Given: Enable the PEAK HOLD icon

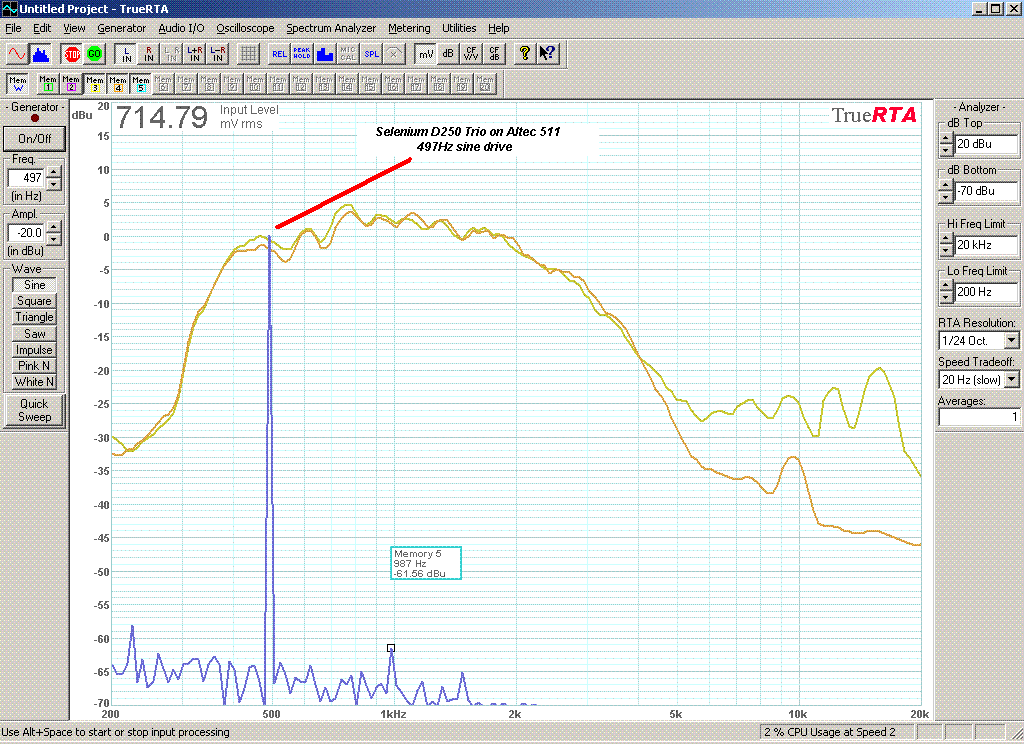Looking at the screenshot, I should pyautogui.click(x=302, y=54).
